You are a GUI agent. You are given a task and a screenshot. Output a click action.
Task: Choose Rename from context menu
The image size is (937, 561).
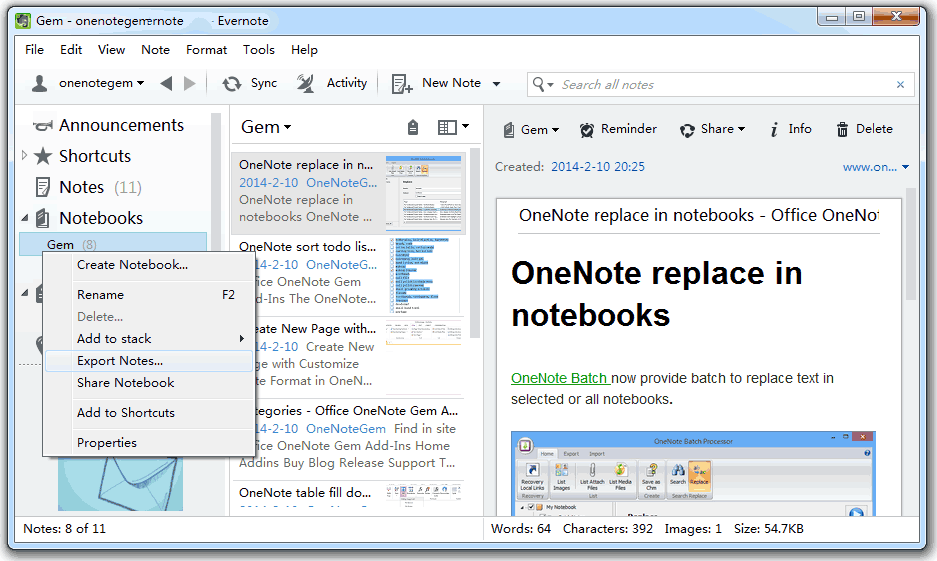pos(149,295)
